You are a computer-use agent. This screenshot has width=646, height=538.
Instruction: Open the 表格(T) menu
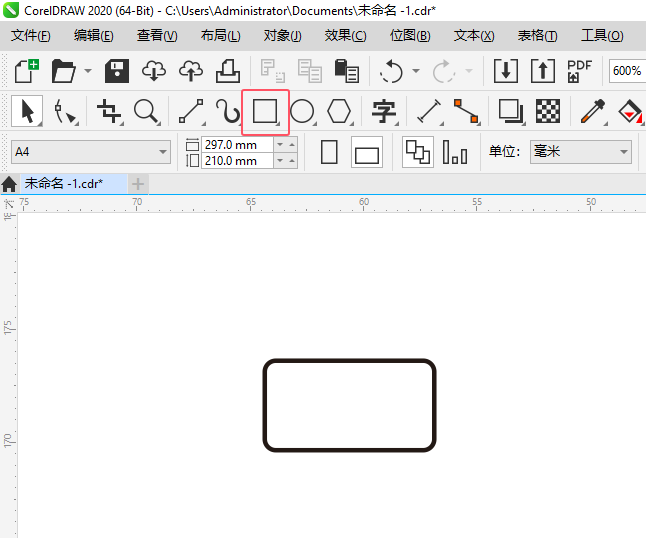point(537,35)
